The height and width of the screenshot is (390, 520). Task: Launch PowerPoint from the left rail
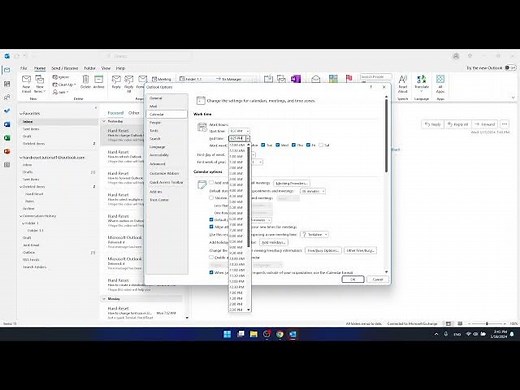tap(7, 151)
